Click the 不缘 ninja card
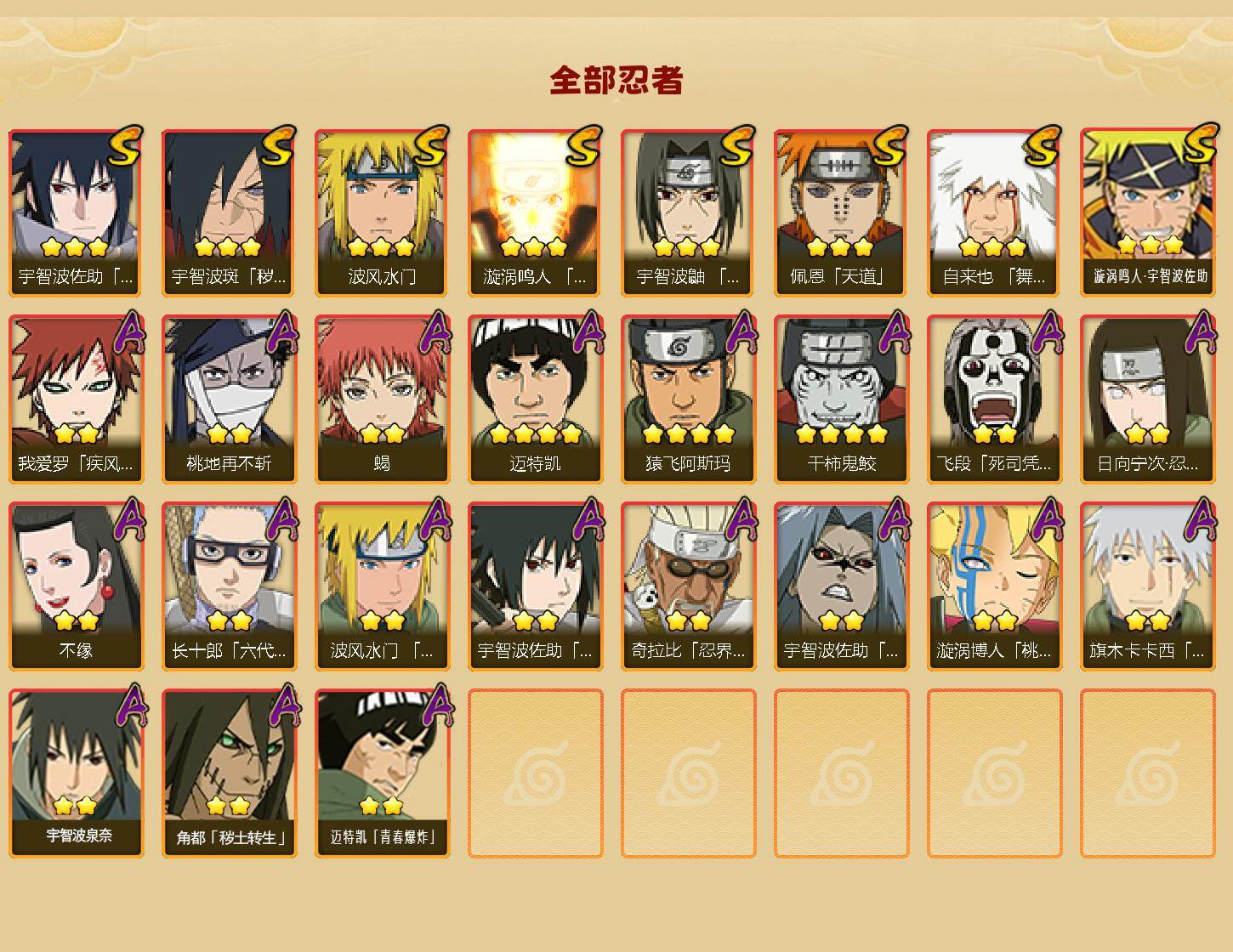 [x=76, y=586]
